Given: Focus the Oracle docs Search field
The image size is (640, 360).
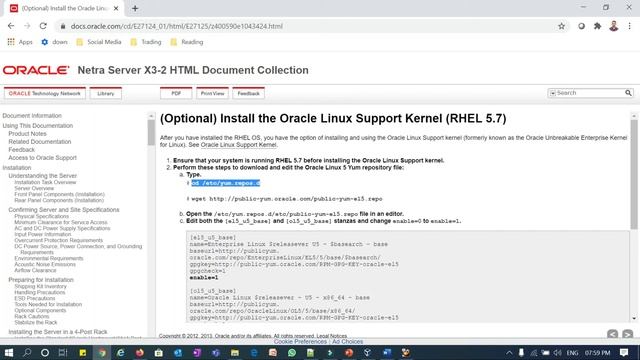Looking at the screenshot, I should [x=589, y=93].
